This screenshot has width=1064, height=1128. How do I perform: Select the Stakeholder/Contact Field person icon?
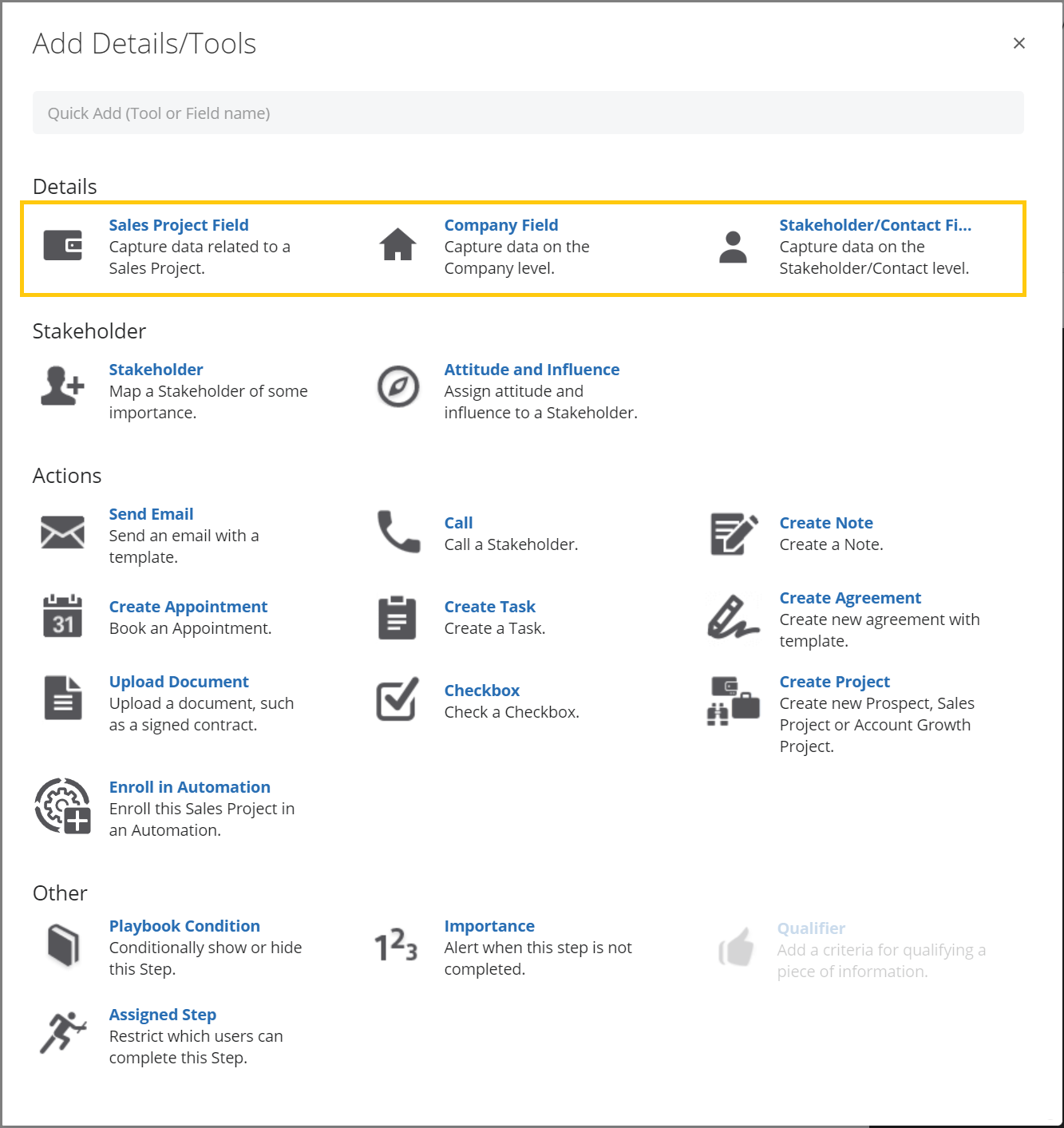[733, 246]
